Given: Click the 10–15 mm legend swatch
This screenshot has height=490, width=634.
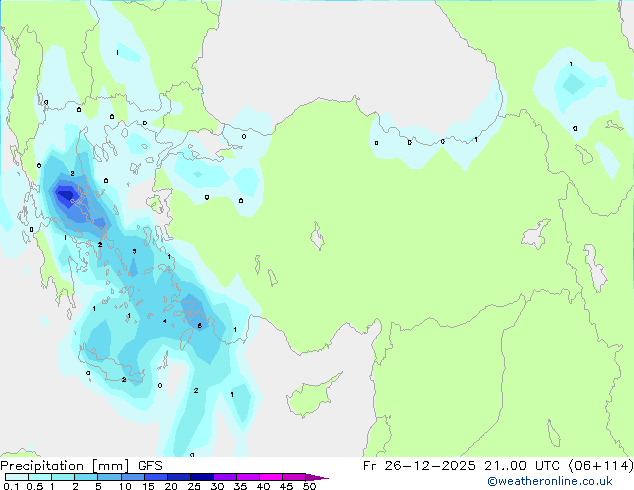Looking at the screenshot, I should pos(133,477).
